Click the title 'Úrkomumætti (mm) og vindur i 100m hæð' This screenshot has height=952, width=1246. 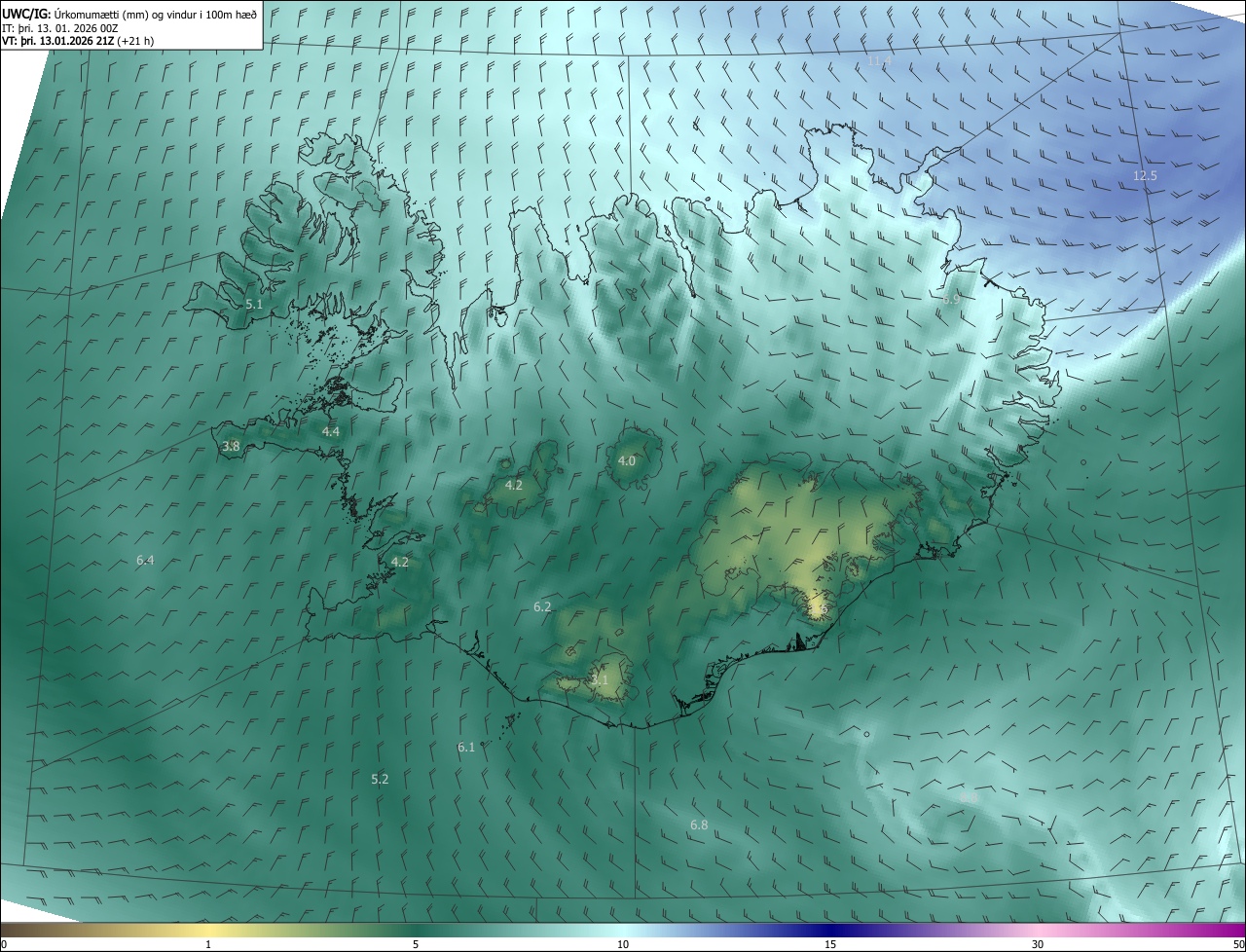pyautogui.click(x=155, y=14)
